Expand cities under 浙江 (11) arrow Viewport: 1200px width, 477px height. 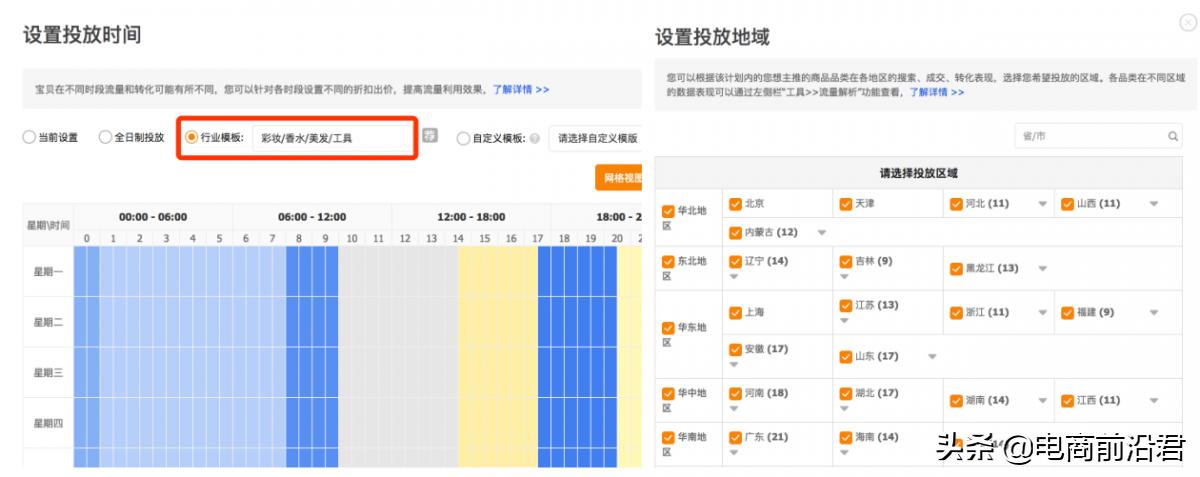[1042, 313]
